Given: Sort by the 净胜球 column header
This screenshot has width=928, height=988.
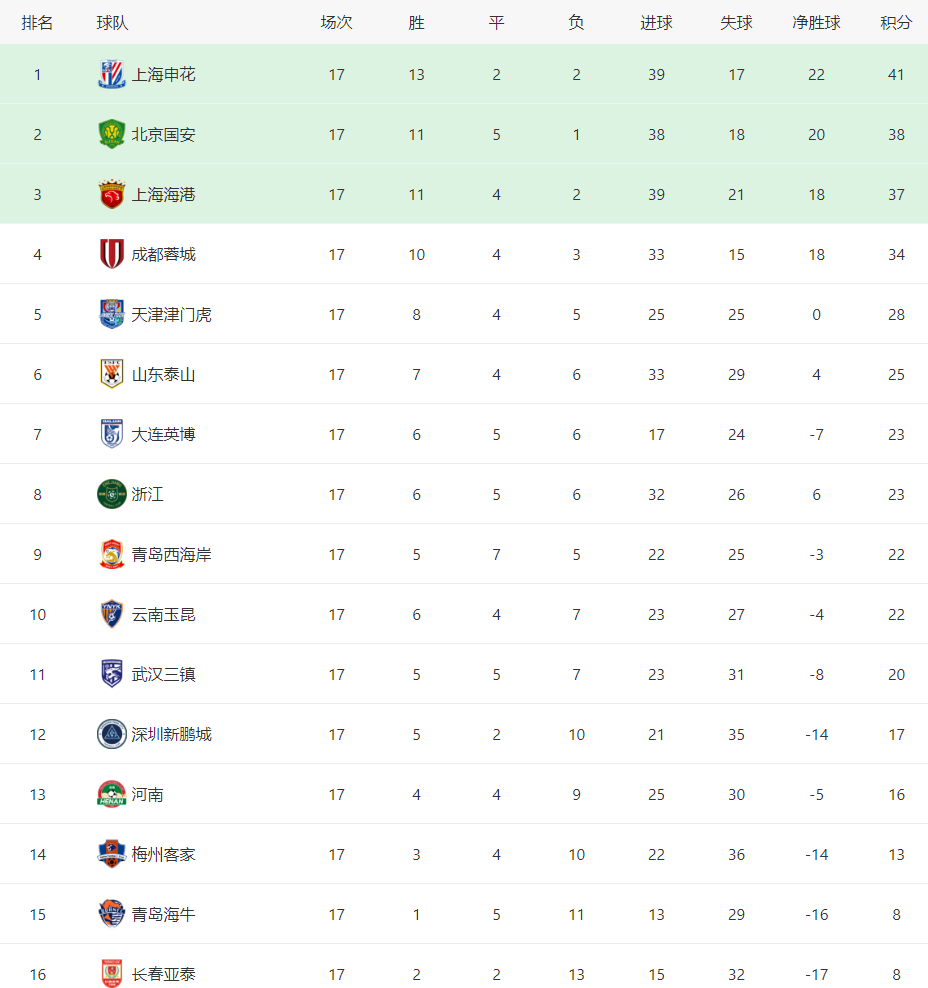Looking at the screenshot, I should 816,23.
